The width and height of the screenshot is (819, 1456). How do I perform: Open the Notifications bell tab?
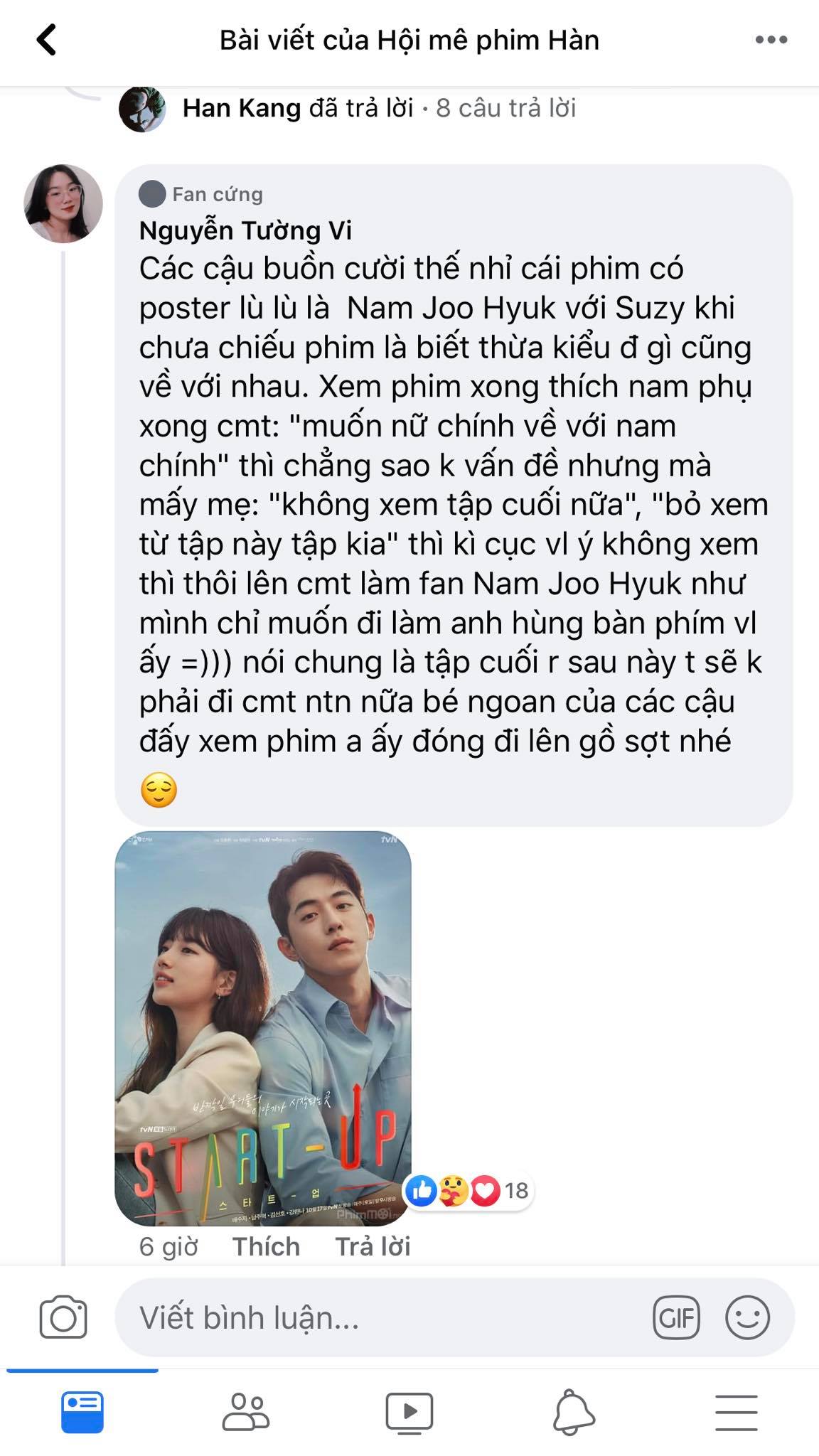pos(573,1412)
